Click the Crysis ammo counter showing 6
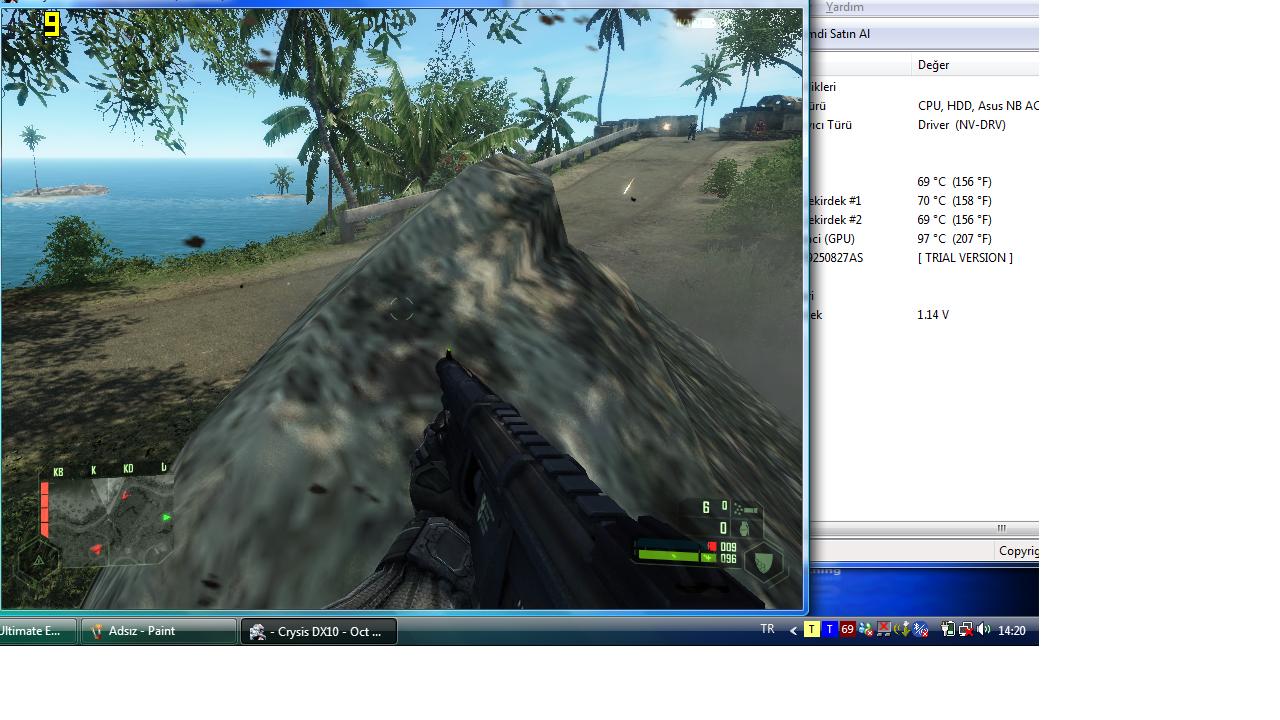 (706, 507)
